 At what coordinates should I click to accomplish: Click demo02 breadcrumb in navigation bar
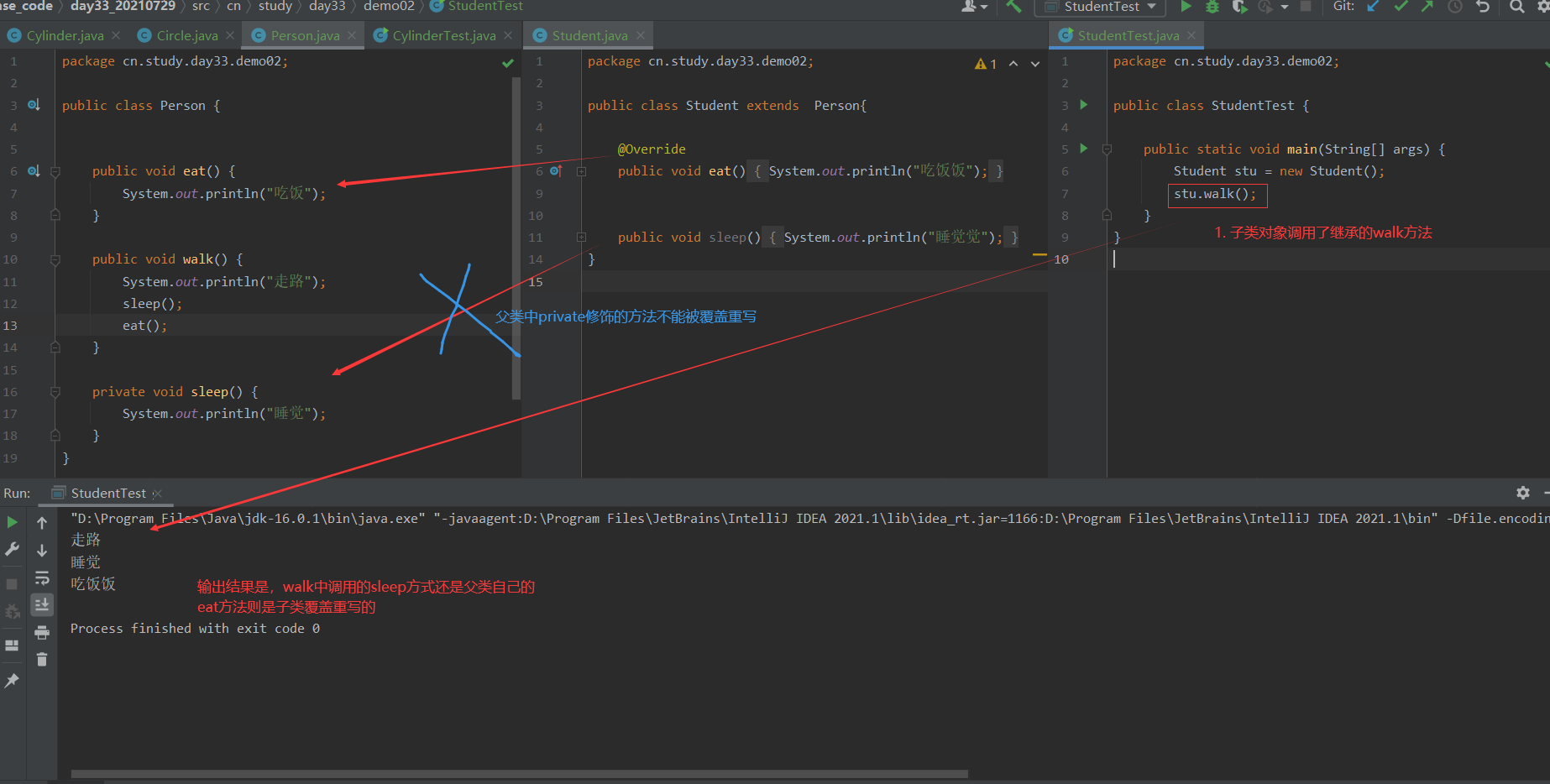click(389, 6)
